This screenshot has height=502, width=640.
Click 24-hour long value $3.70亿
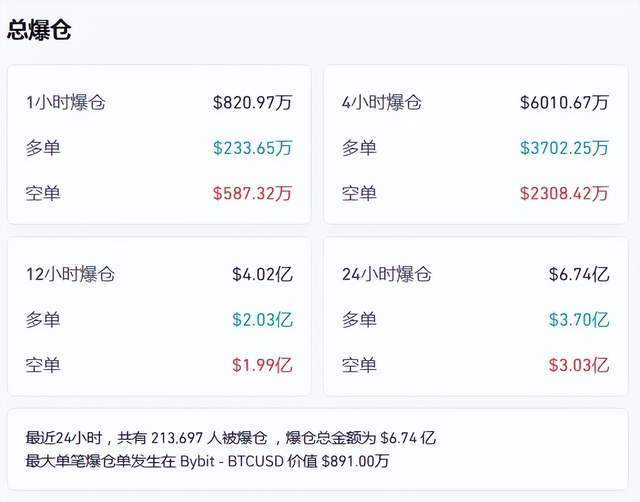578,320
